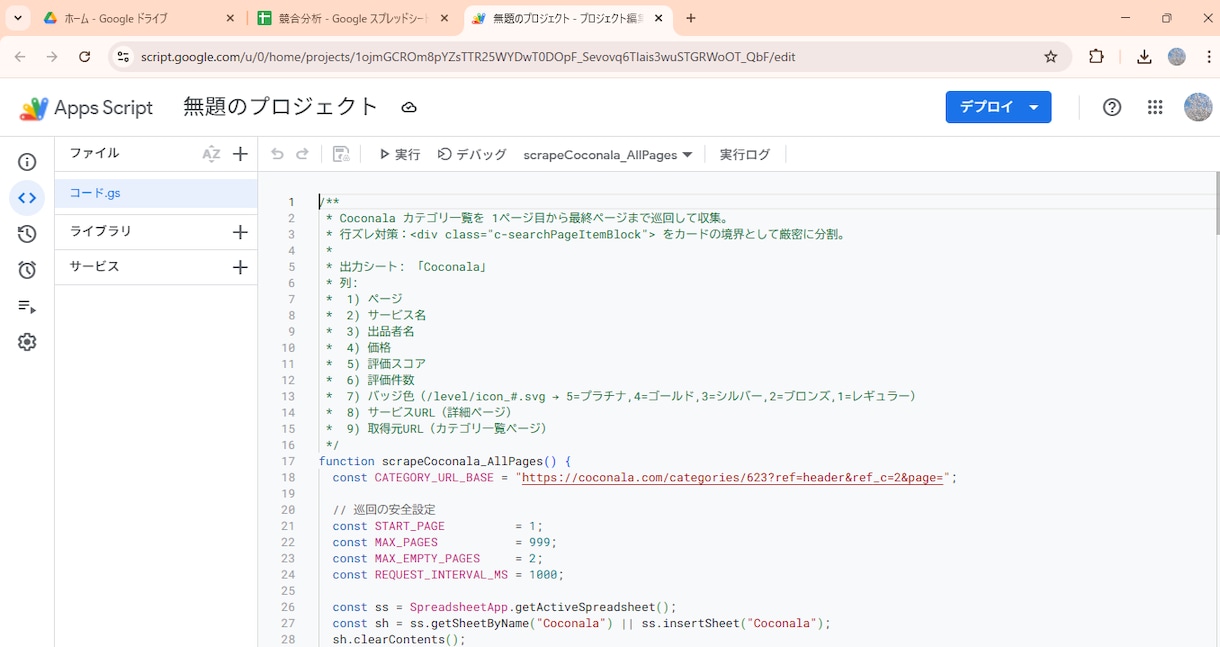
Task: Run the script with 実行 button
Action: 399,155
